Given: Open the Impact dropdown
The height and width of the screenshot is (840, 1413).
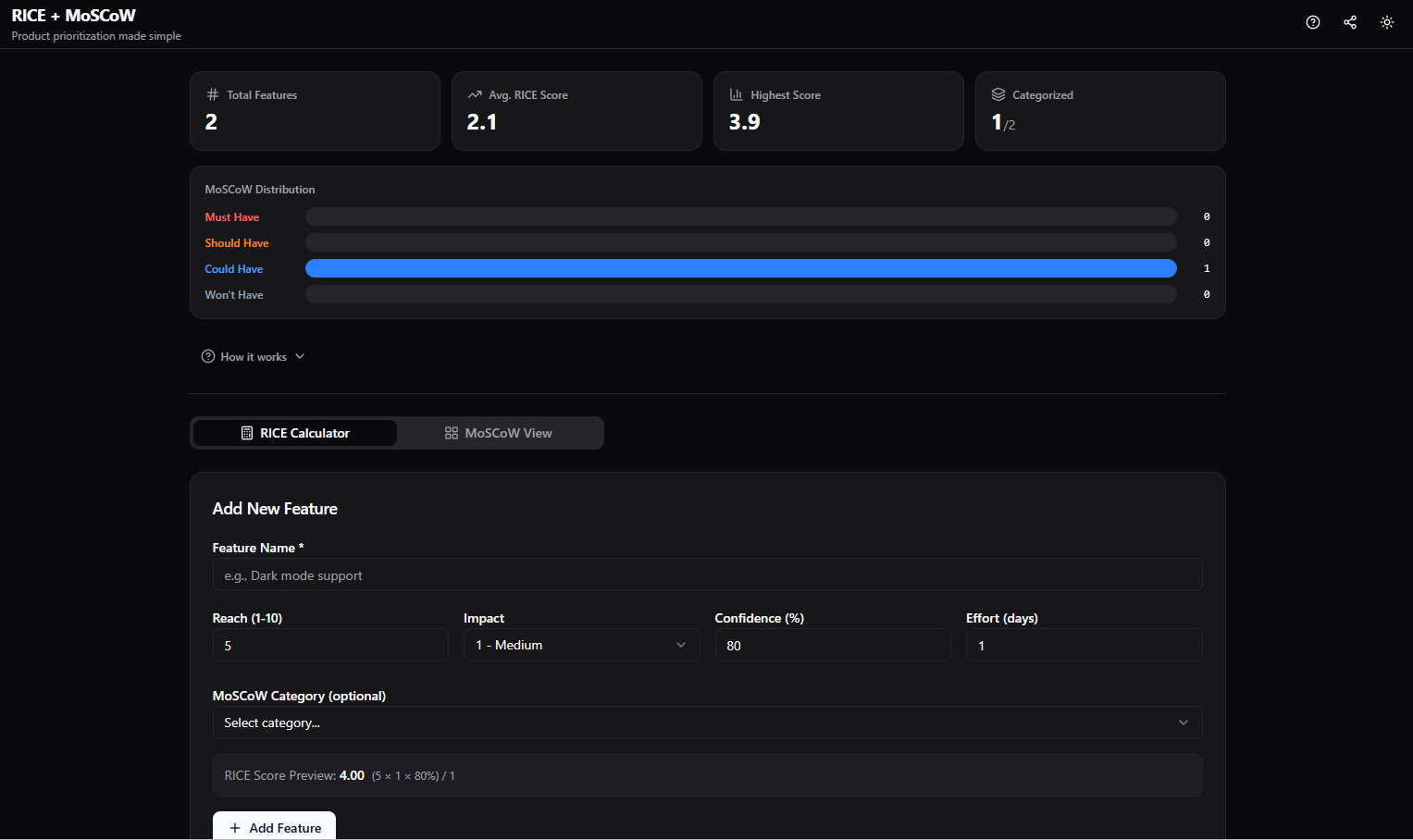Looking at the screenshot, I should tap(581, 645).
